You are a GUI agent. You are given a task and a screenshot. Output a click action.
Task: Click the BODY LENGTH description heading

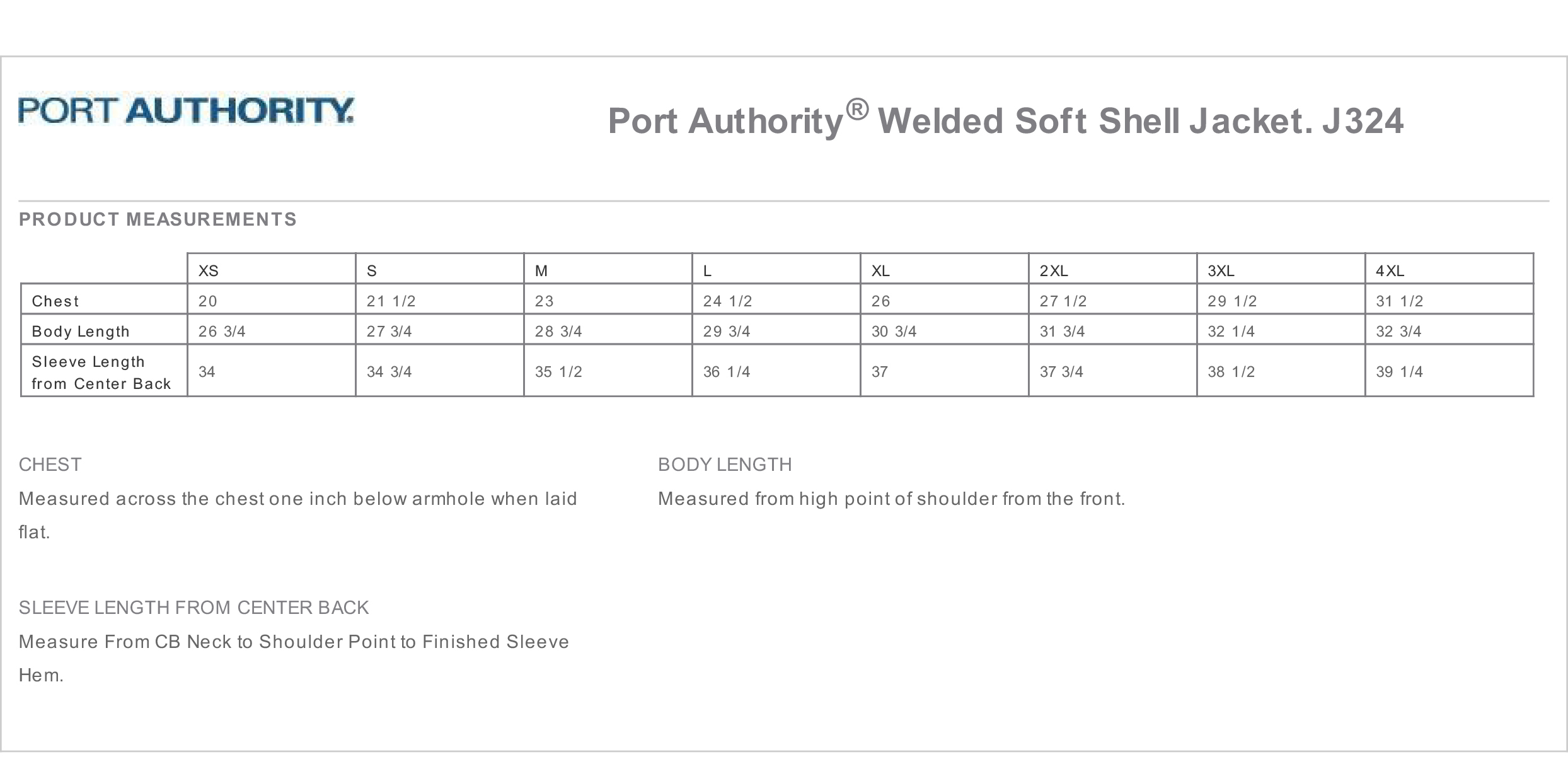pyautogui.click(x=725, y=465)
